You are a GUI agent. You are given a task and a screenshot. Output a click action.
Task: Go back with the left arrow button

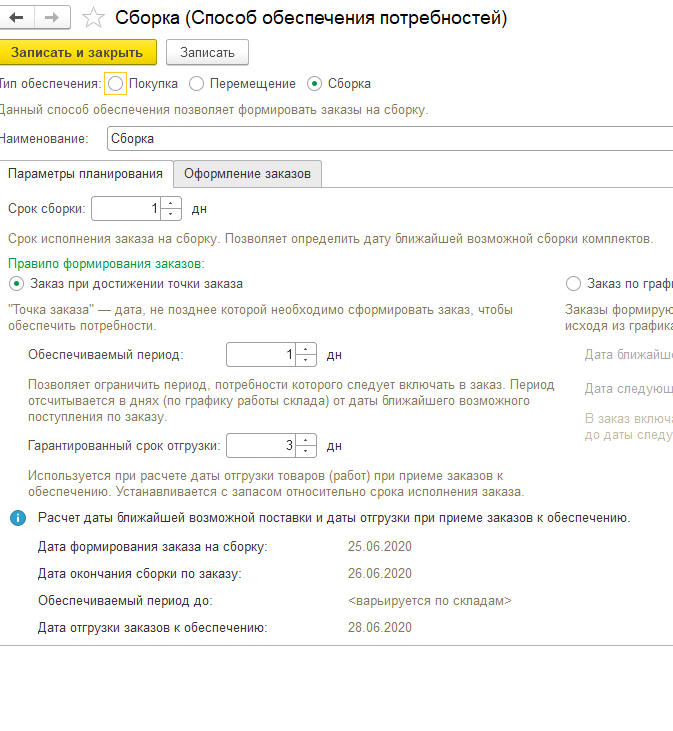17,18
